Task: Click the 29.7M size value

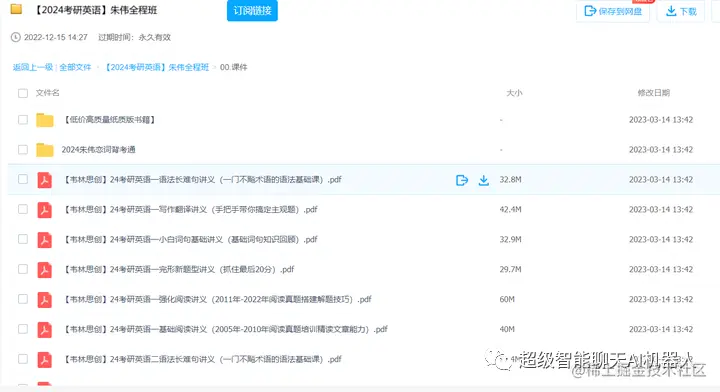Action: coord(510,269)
